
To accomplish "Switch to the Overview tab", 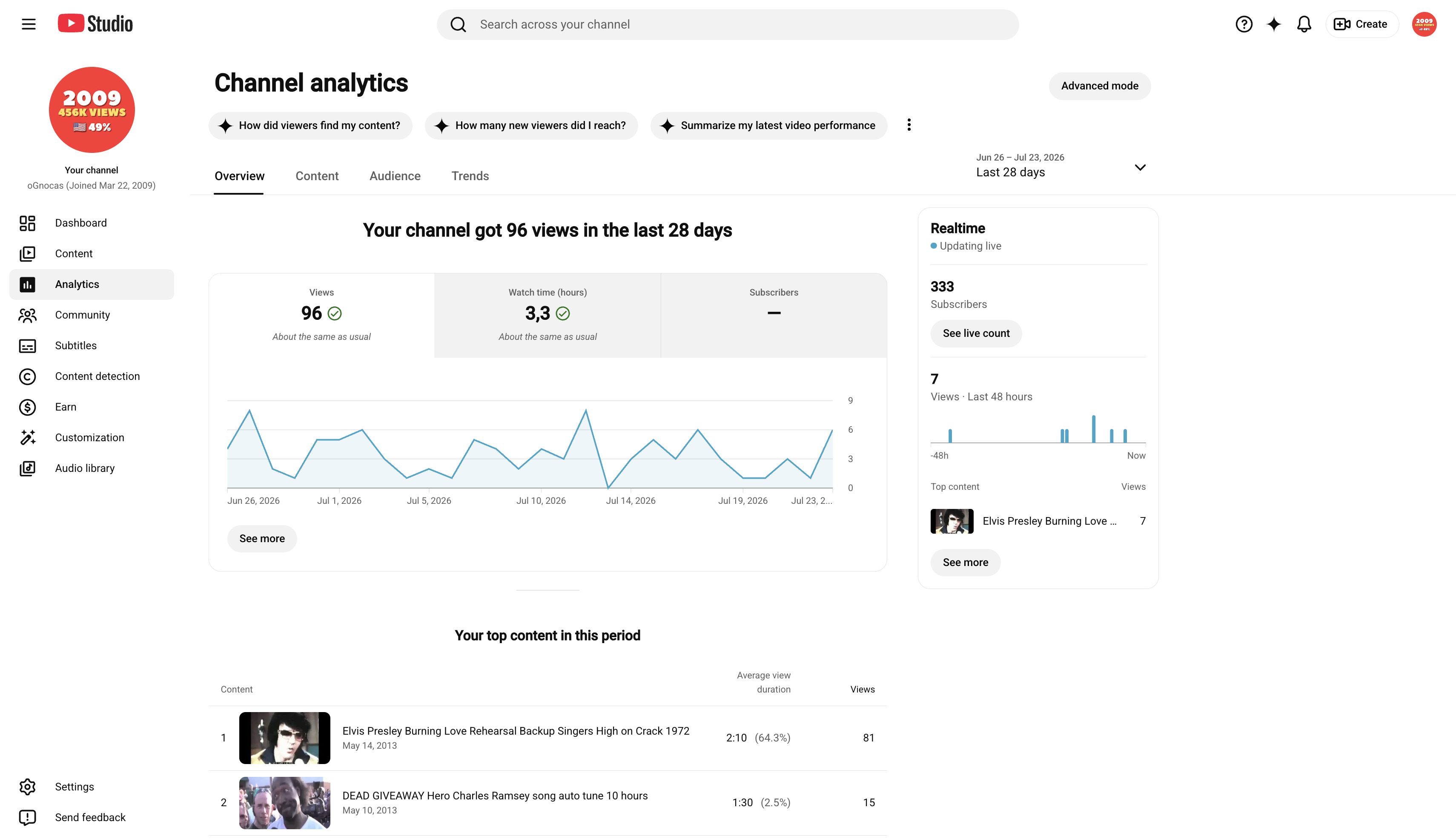I will click(x=239, y=176).
